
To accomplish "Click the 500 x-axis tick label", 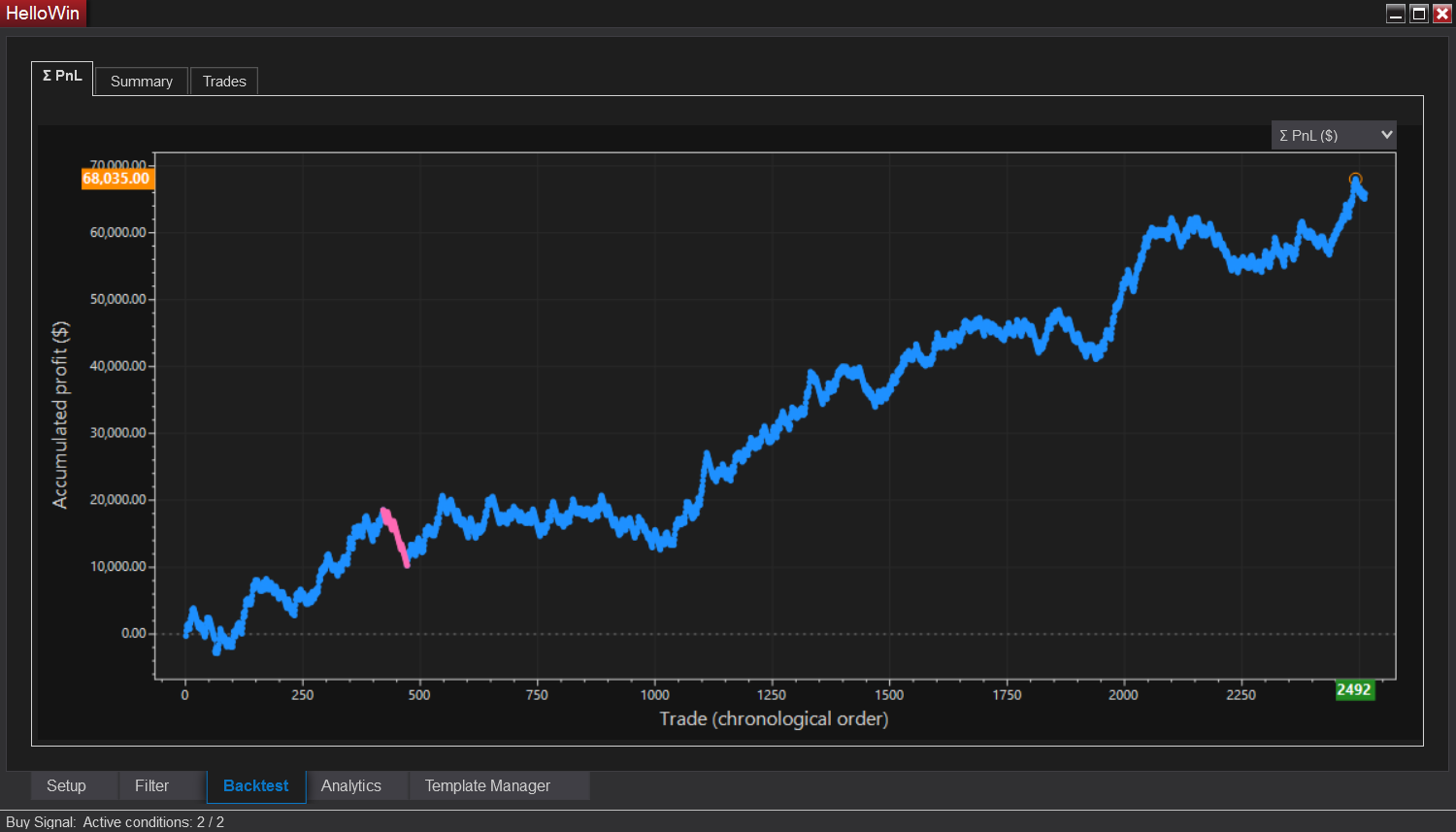I will point(419,695).
